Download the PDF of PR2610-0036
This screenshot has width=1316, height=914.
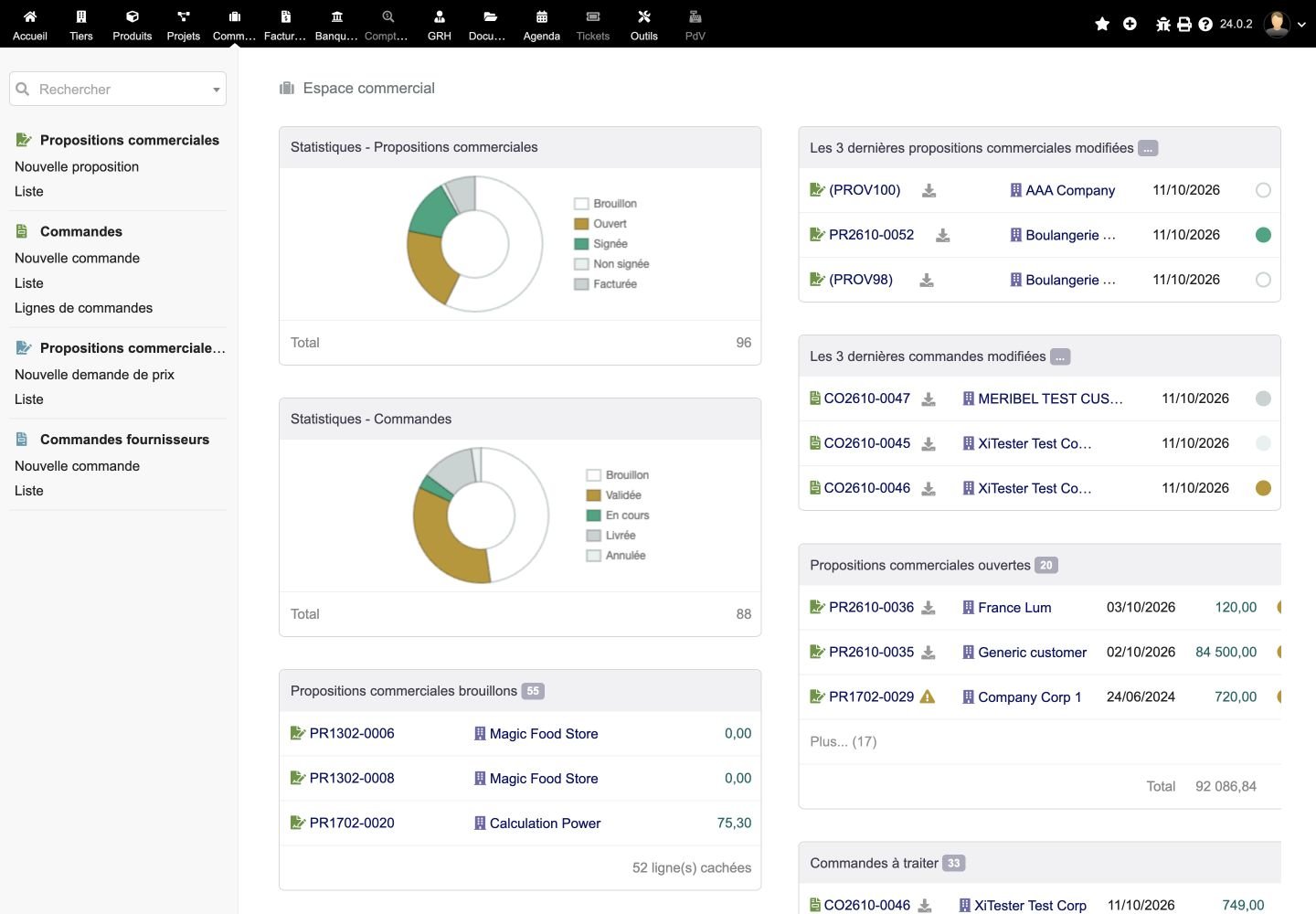[929, 608]
